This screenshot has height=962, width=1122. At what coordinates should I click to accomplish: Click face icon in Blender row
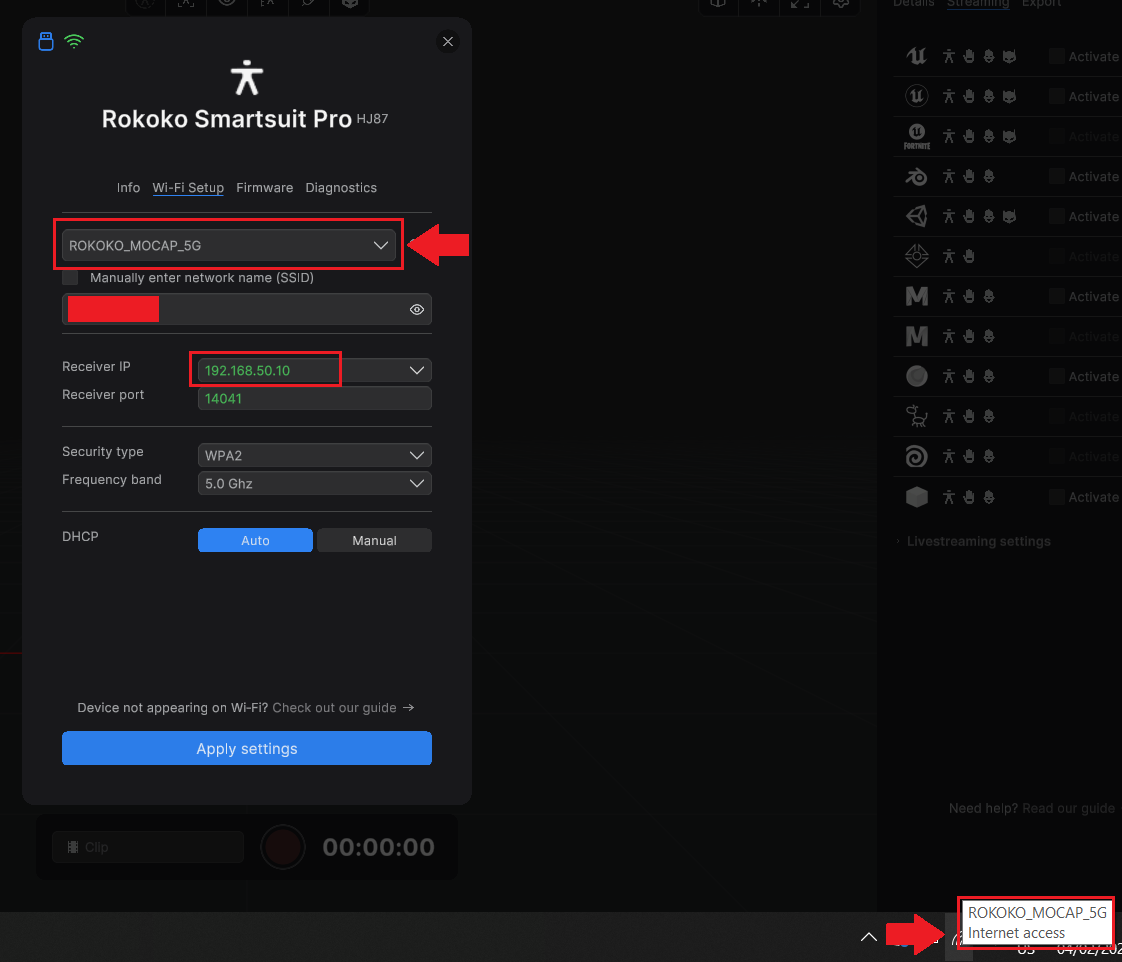click(x=989, y=176)
